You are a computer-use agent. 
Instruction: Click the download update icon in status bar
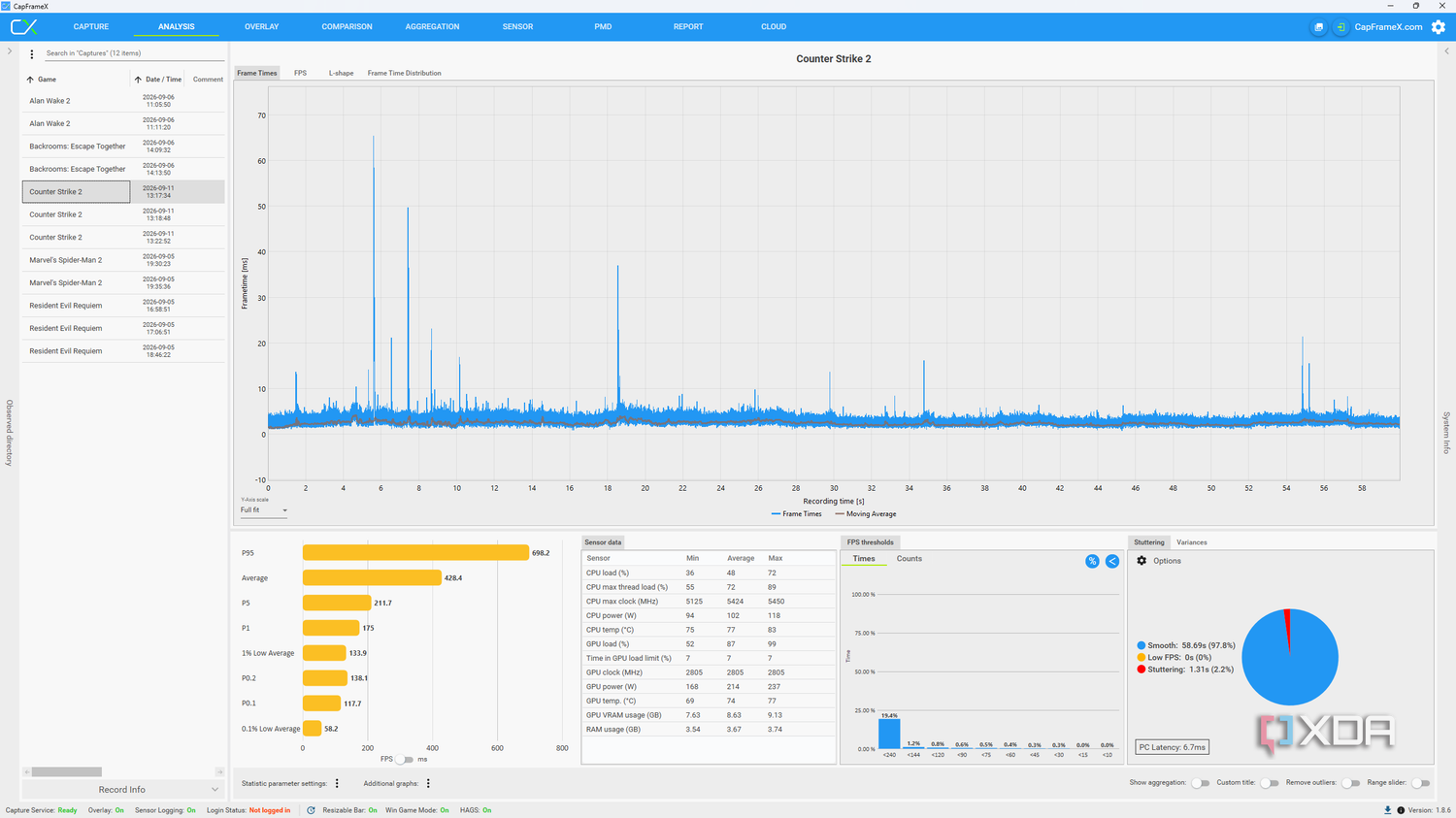(x=1387, y=810)
